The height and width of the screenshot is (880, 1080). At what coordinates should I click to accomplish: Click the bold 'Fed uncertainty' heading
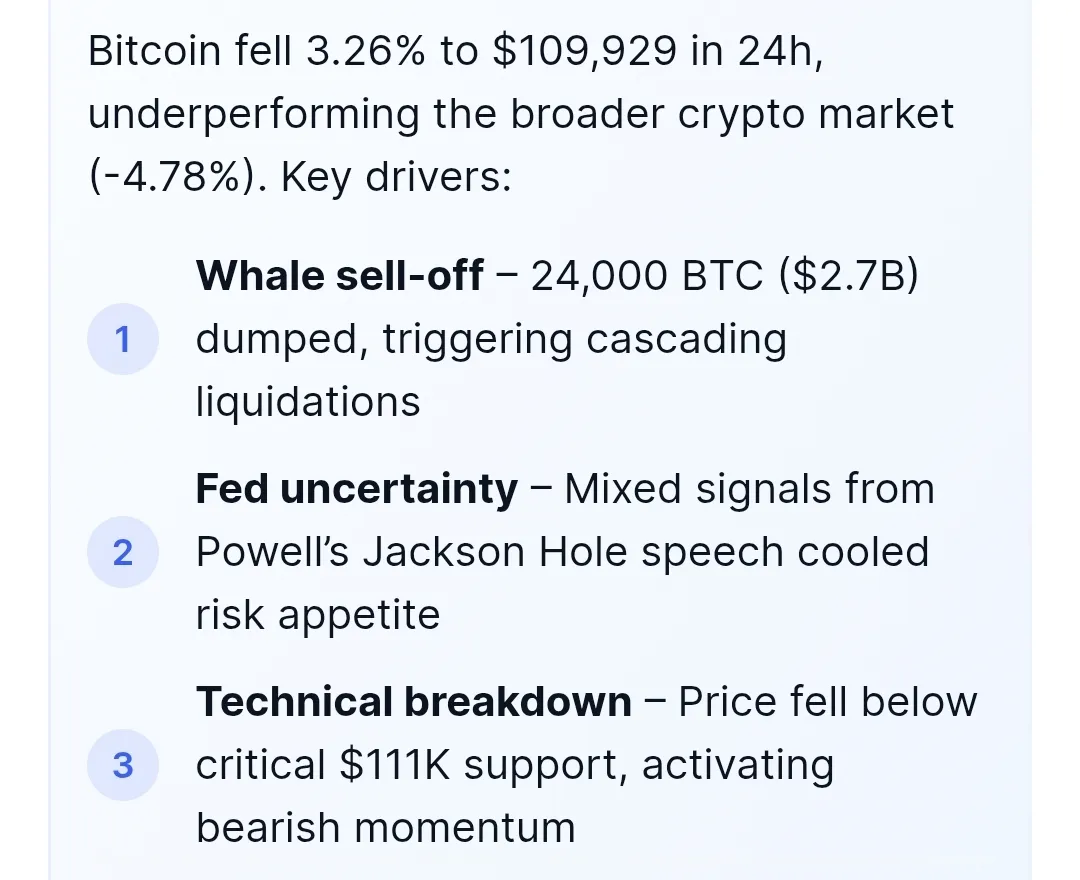[357, 489]
